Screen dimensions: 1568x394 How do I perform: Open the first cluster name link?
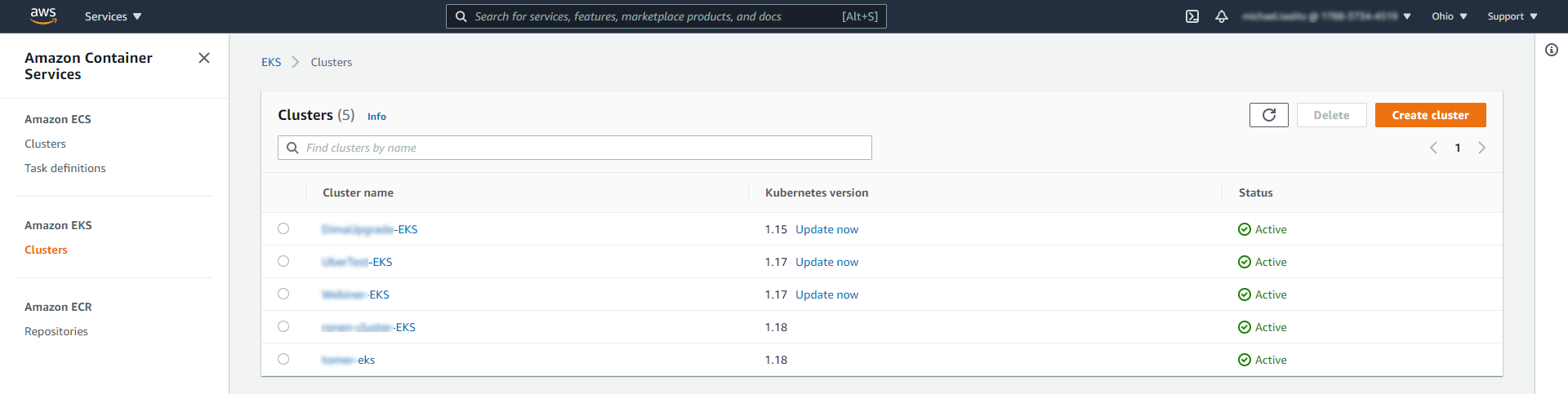370,229
